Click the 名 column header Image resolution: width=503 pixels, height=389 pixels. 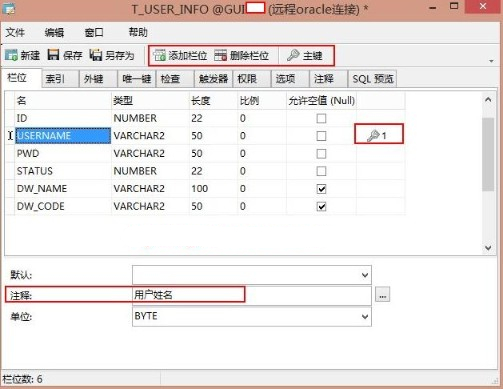[x=63, y=101]
